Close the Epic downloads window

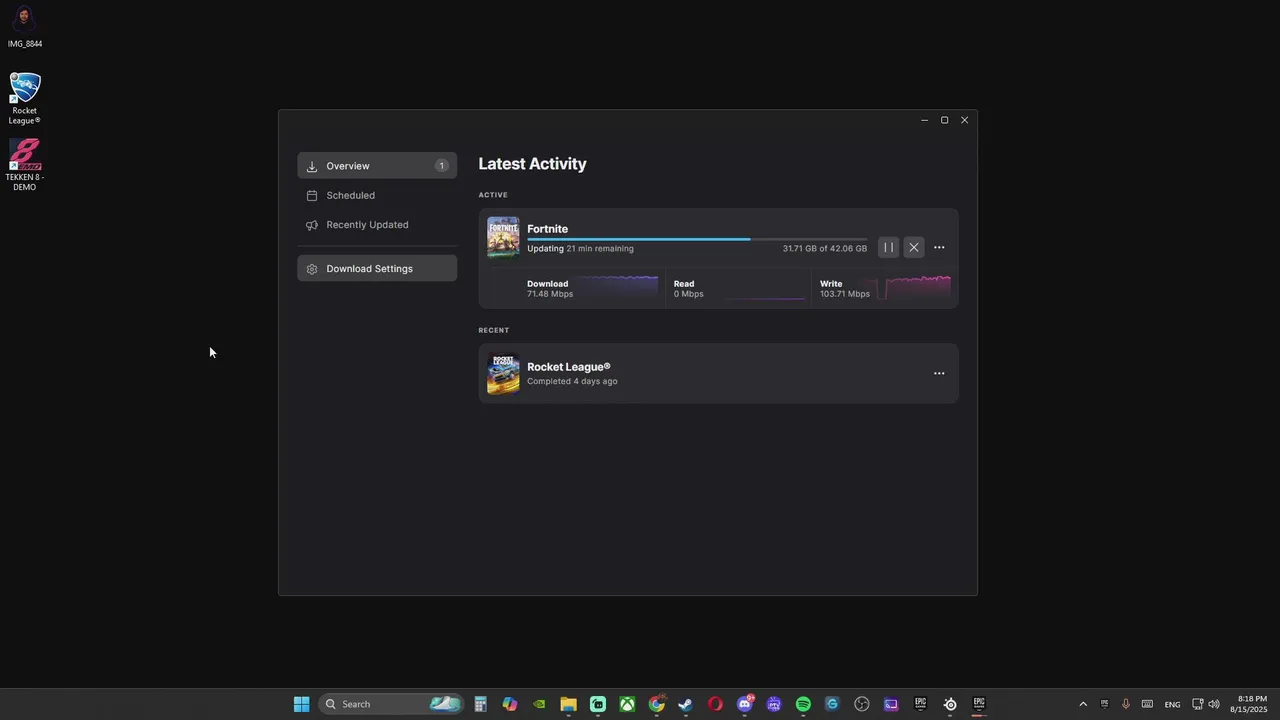[x=964, y=120]
